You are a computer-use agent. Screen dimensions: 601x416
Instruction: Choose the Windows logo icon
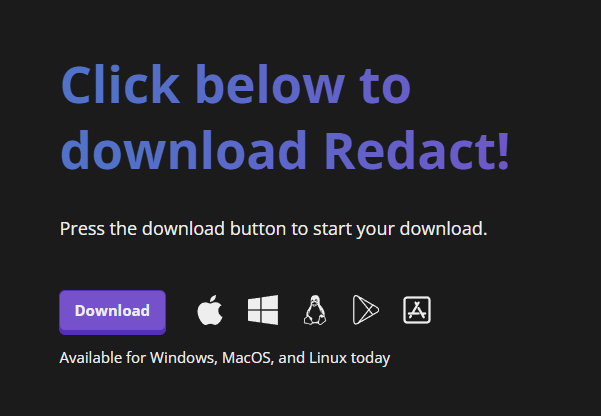(263, 310)
